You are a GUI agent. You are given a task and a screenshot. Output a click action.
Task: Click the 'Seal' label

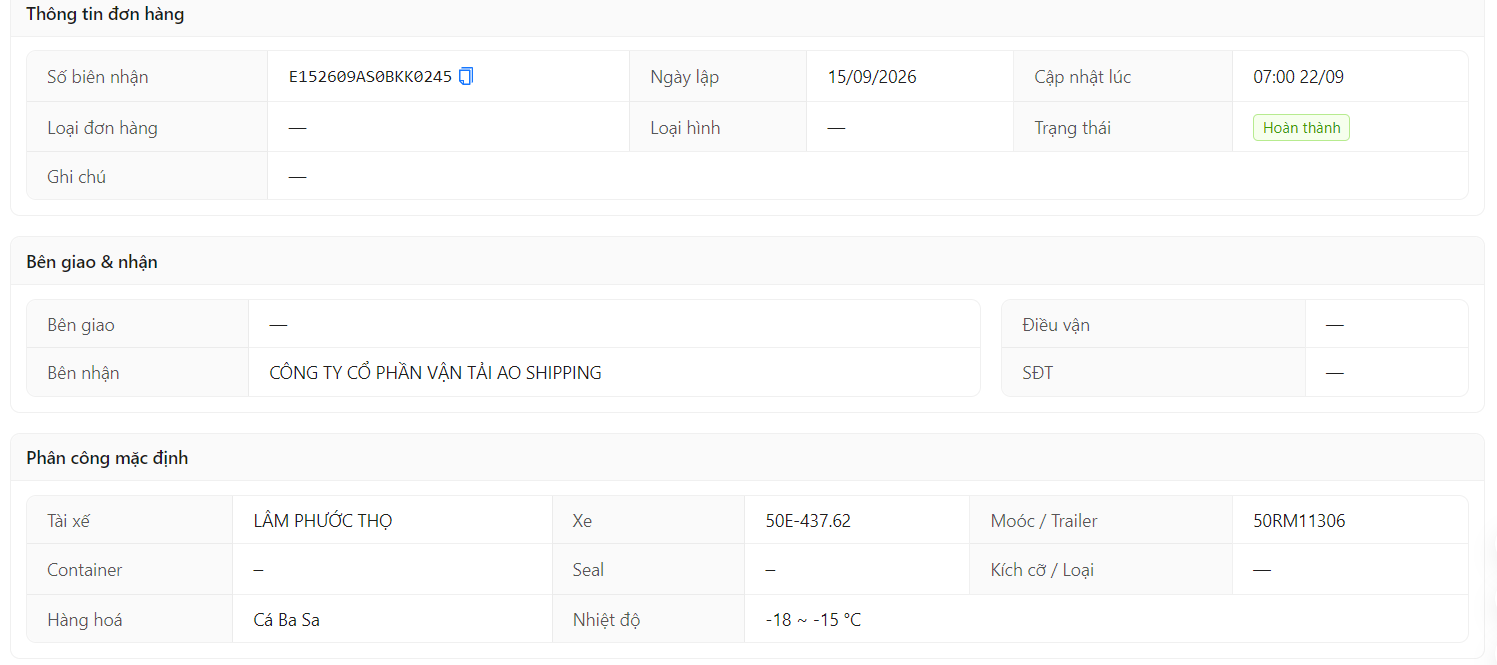click(x=588, y=570)
